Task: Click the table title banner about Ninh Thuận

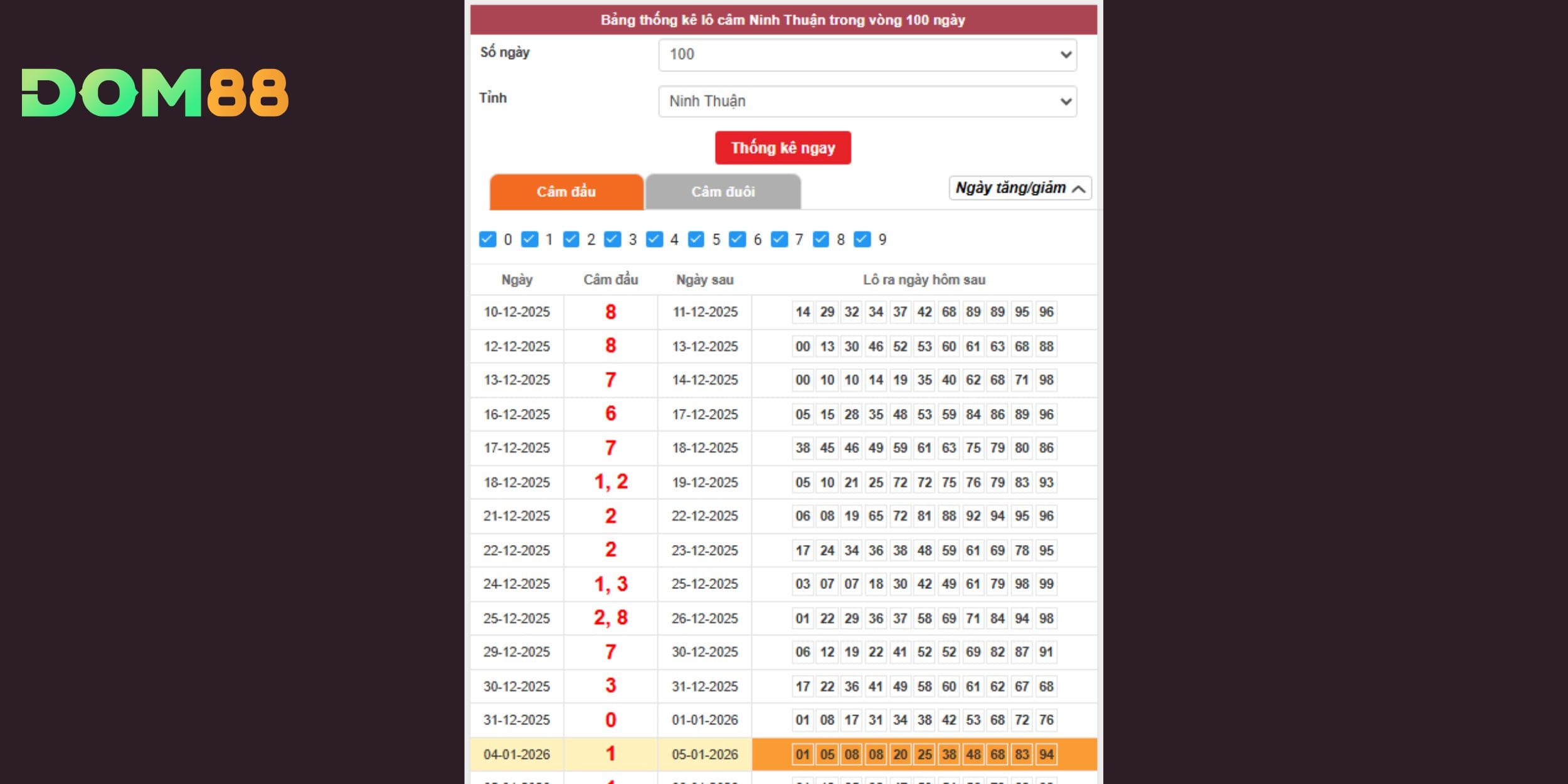Action: pos(783,21)
